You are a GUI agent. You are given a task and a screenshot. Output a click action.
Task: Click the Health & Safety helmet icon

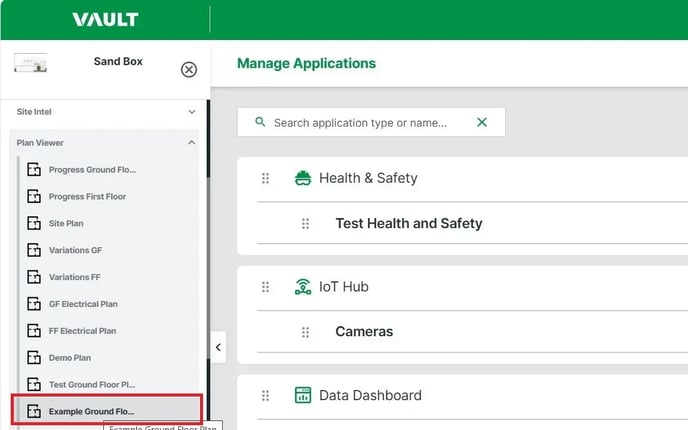point(302,178)
